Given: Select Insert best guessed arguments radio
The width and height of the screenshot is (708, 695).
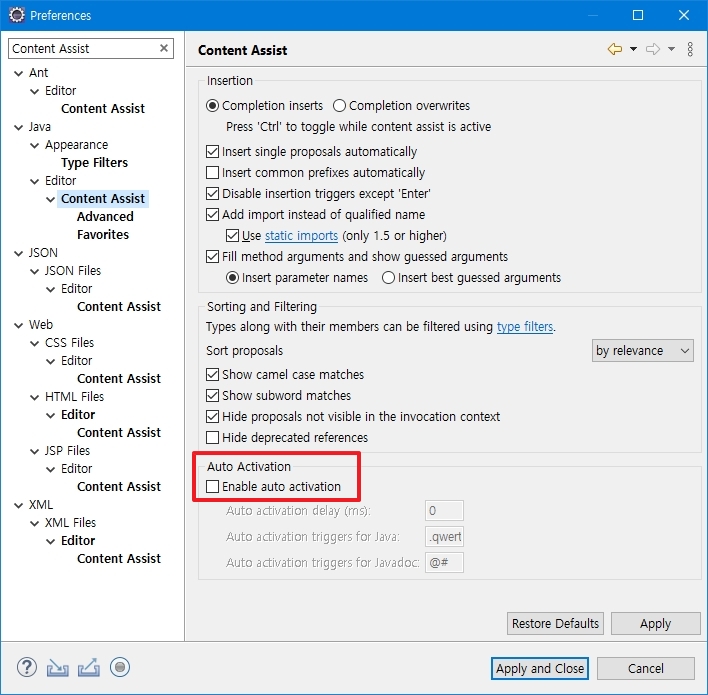Looking at the screenshot, I should tap(388, 277).
